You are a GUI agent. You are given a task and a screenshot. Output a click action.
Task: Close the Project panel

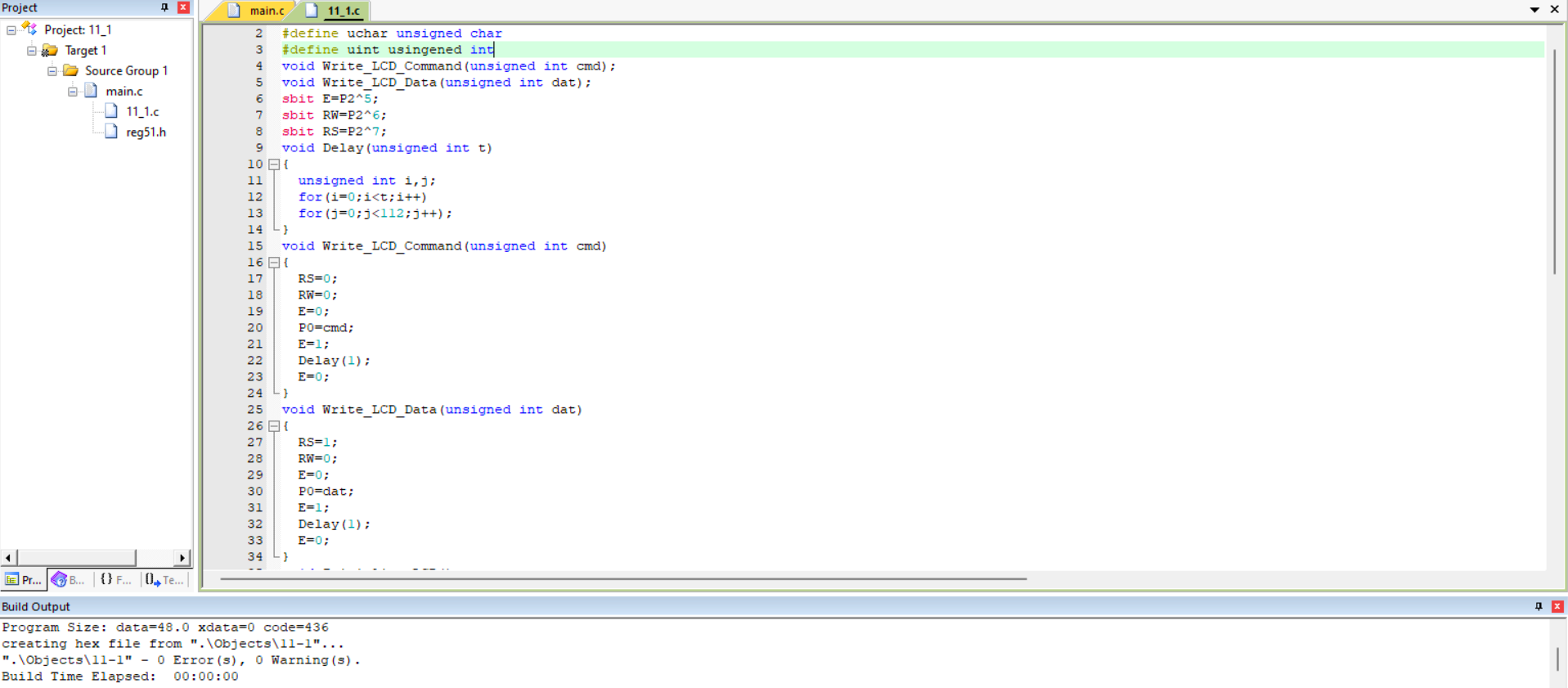click(x=183, y=7)
